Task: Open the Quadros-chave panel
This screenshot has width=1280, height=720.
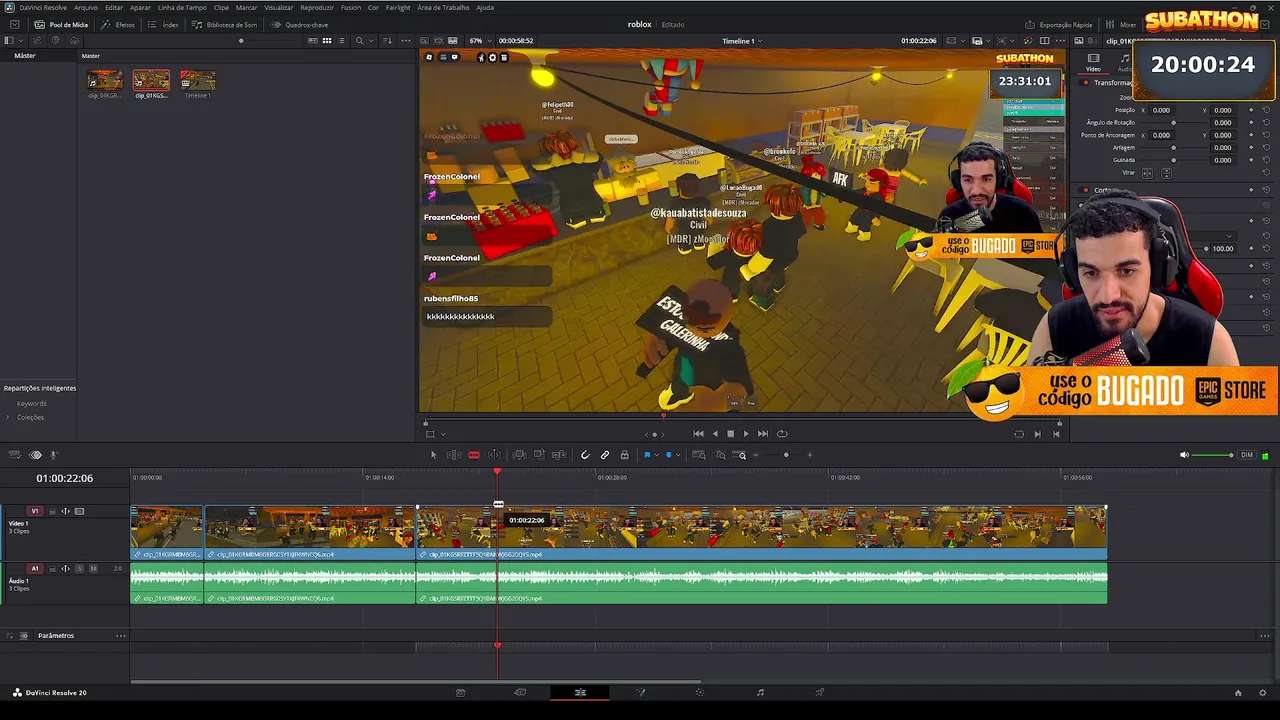Action: 300,24
